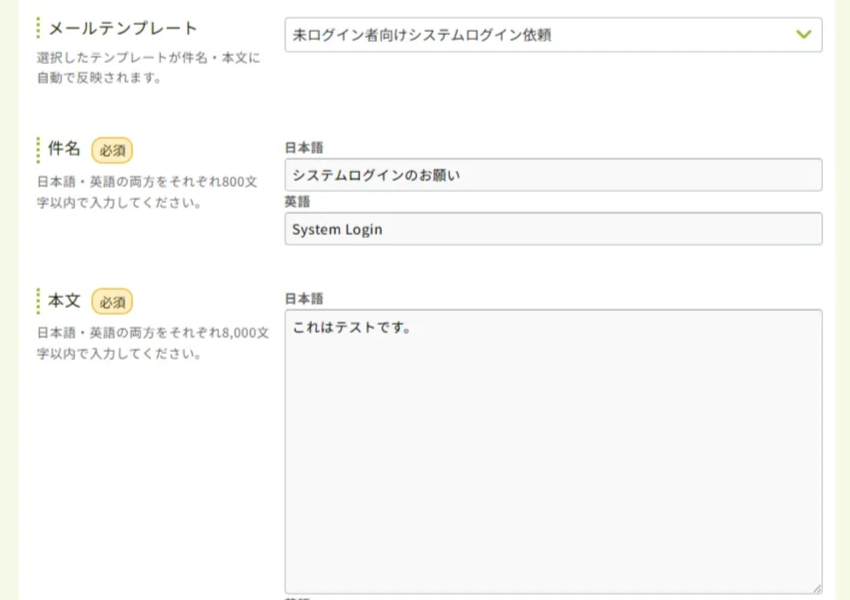Click the 必須 badge next to 本文
This screenshot has height=600, width=850.
(x=112, y=301)
